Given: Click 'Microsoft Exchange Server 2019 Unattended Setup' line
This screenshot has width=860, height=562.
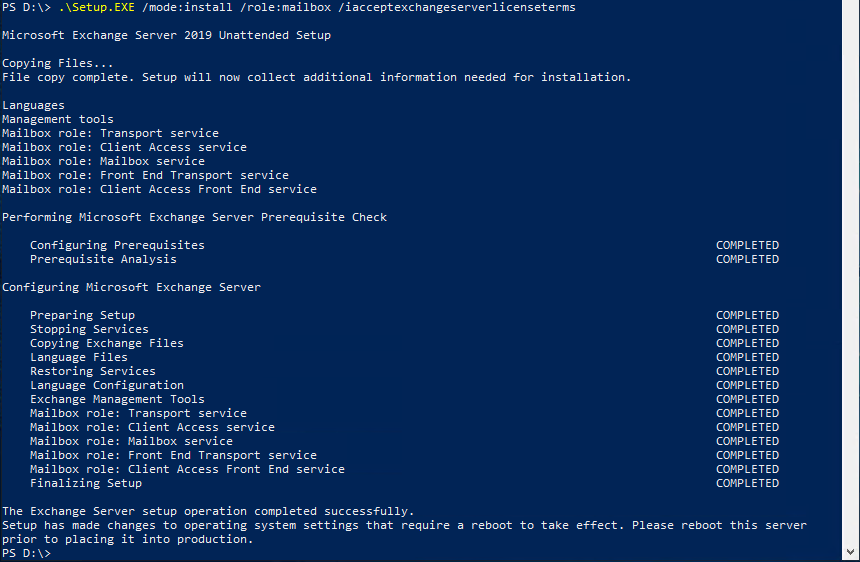Looking at the screenshot, I should 166,35.
